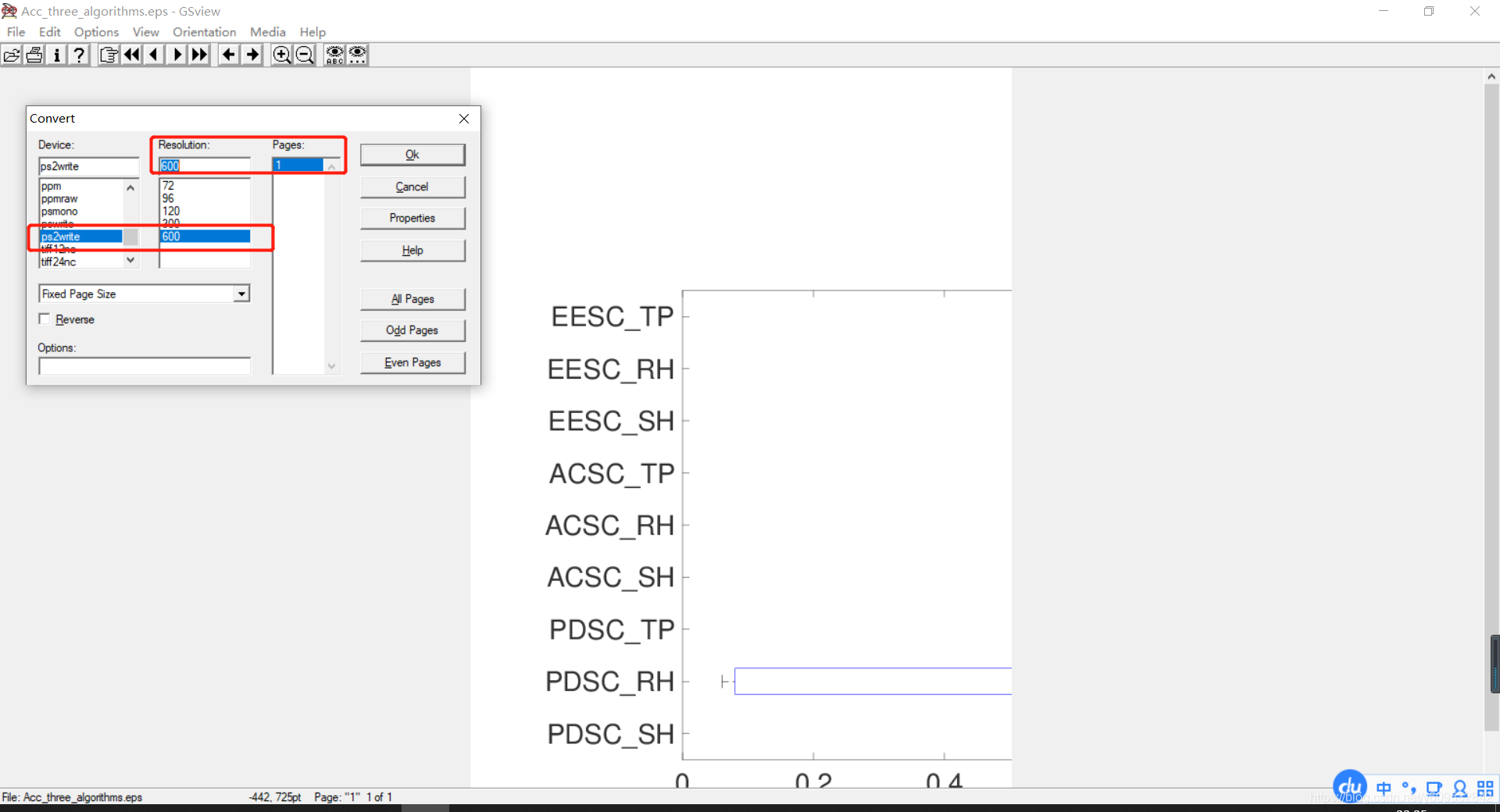The width and height of the screenshot is (1500, 812).
Task: Click the All Pages button
Action: [412, 299]
